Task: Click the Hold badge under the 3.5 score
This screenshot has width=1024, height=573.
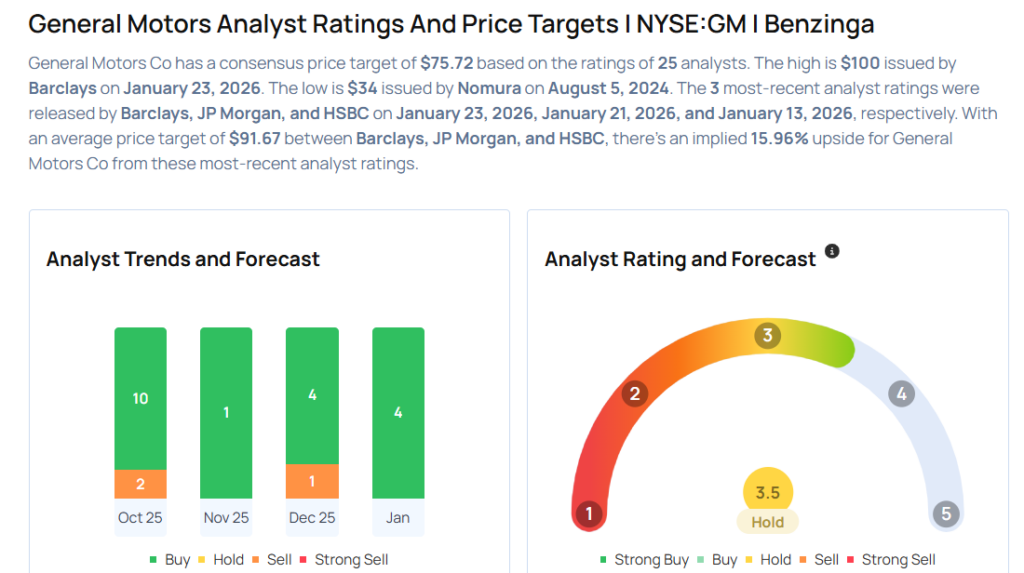Action: 768,522
